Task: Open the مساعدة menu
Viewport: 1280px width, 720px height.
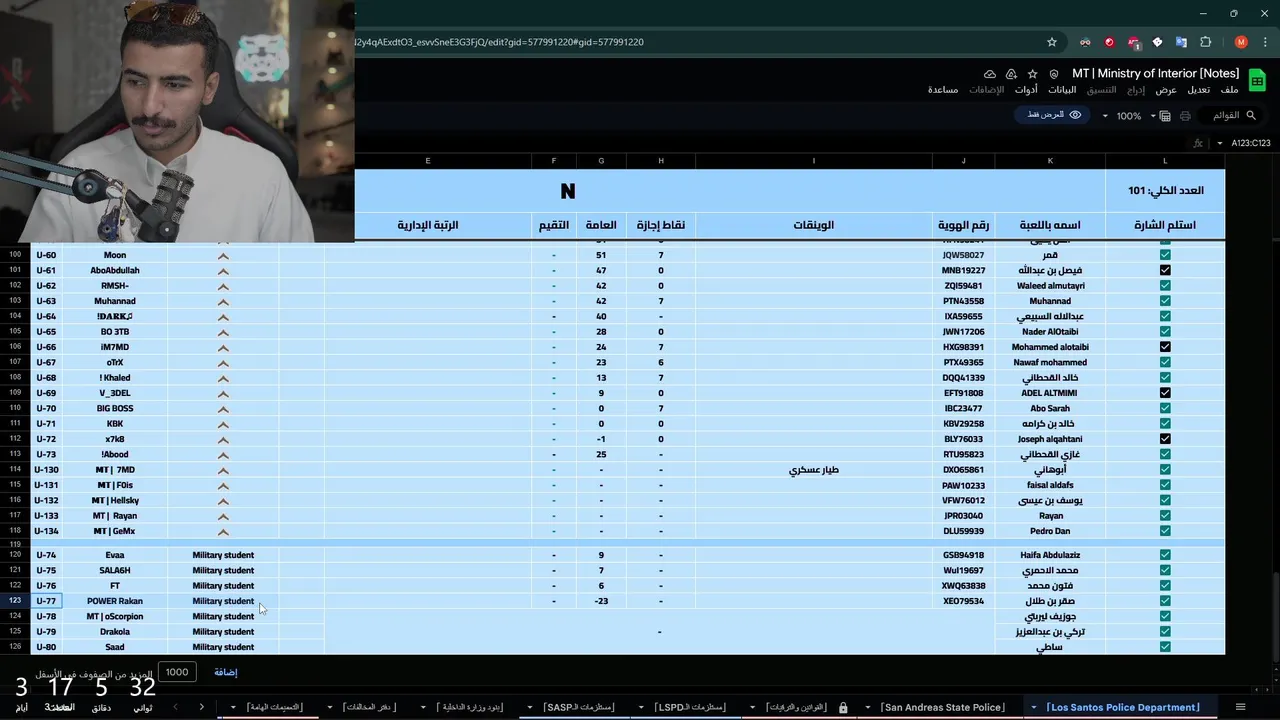Action: (943, 90)
